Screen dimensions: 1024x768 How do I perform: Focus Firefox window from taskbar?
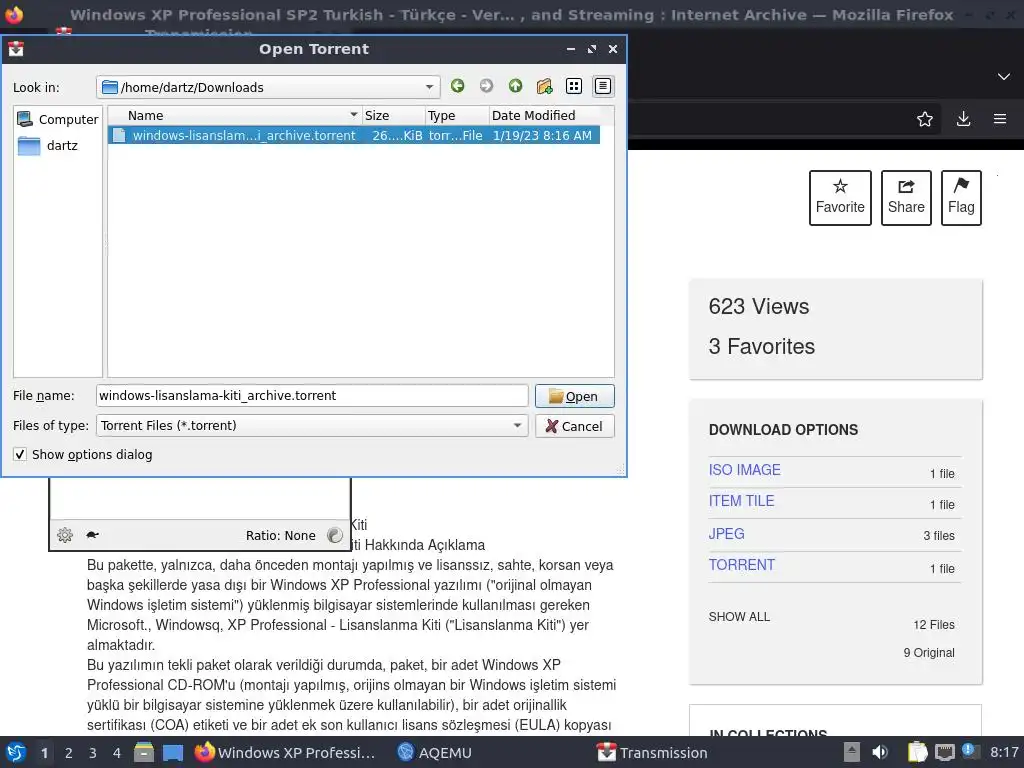coord(285,752)
